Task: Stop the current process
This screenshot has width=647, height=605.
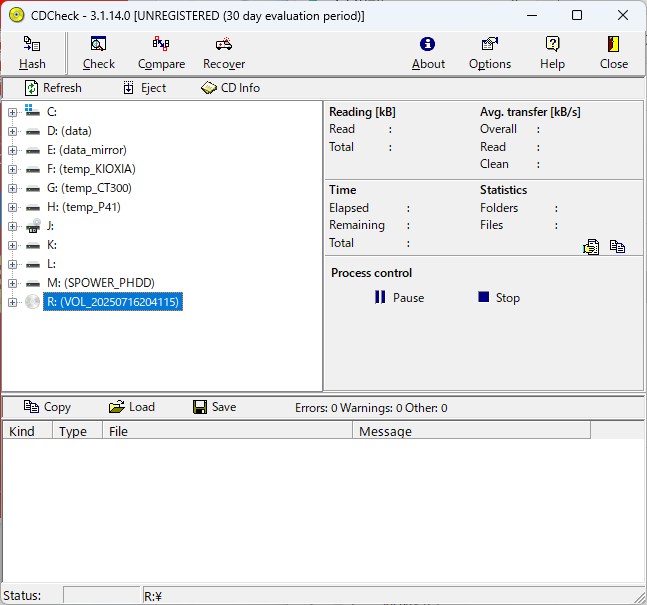Action: [499, 298]
